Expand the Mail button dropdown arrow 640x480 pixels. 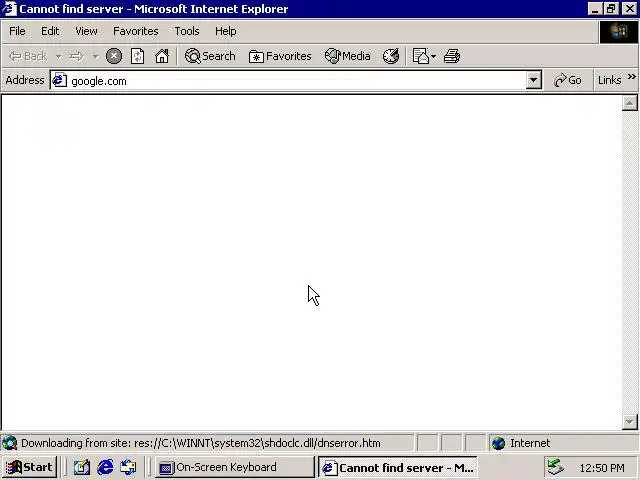pos(433,56)
